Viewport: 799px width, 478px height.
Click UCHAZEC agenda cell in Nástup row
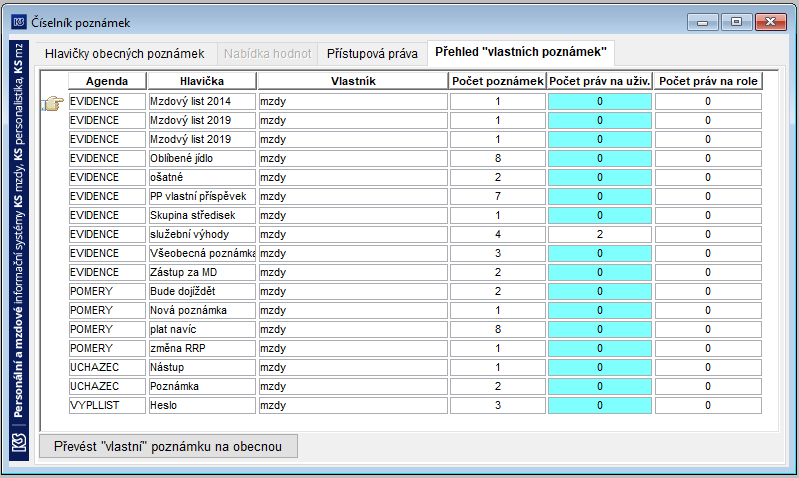[x=107, y=367]
